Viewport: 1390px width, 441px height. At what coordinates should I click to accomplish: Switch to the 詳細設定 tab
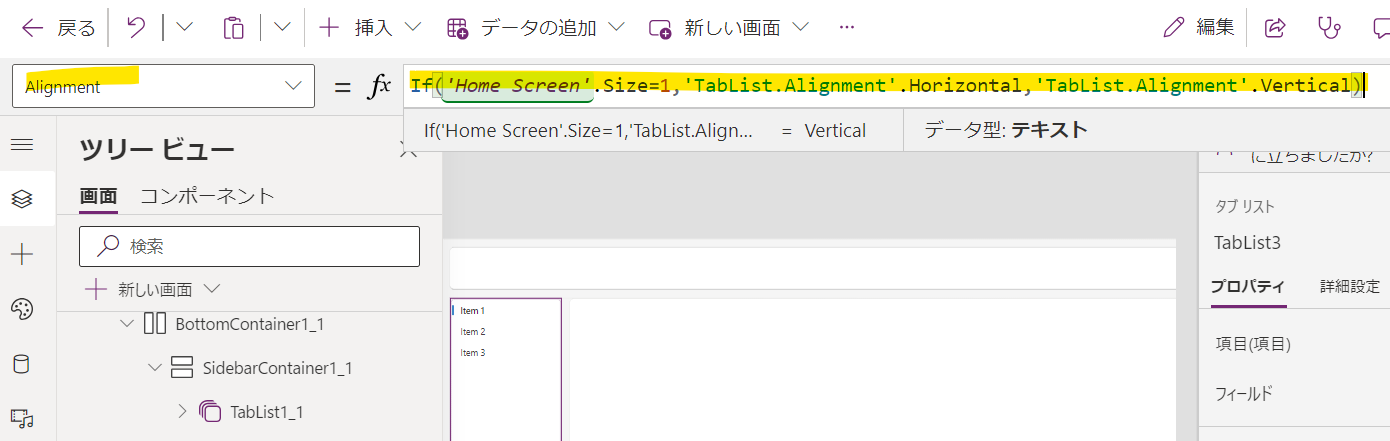click(1349, 286)
